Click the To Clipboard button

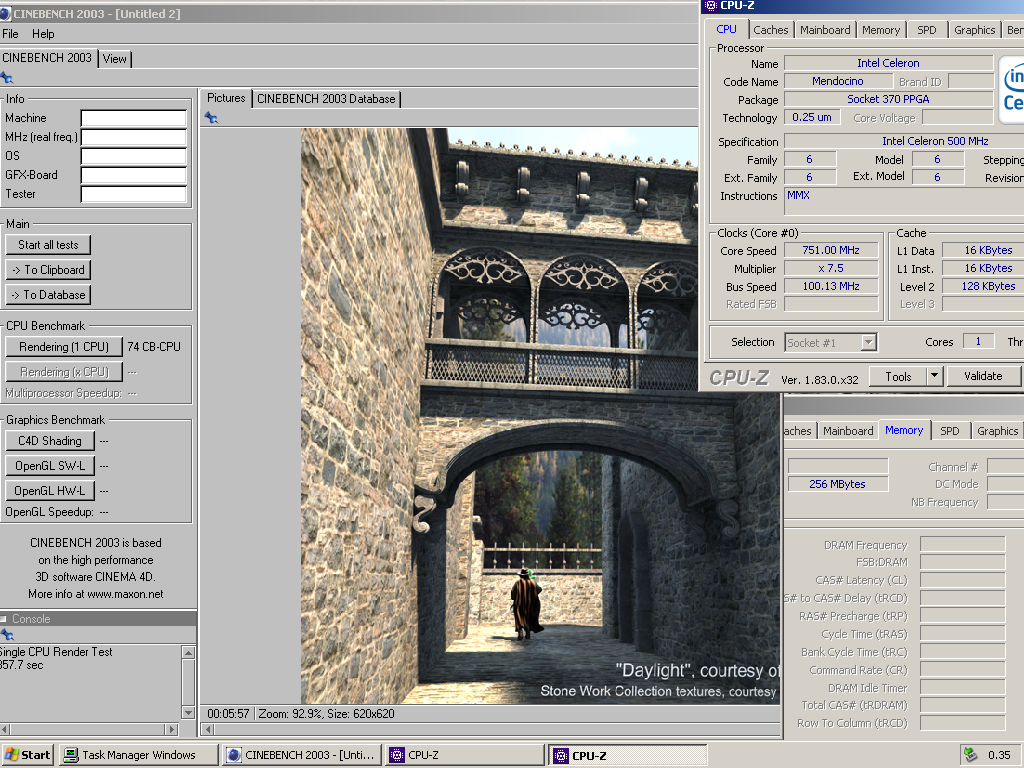pyautogui.click(x=48, y=270)
